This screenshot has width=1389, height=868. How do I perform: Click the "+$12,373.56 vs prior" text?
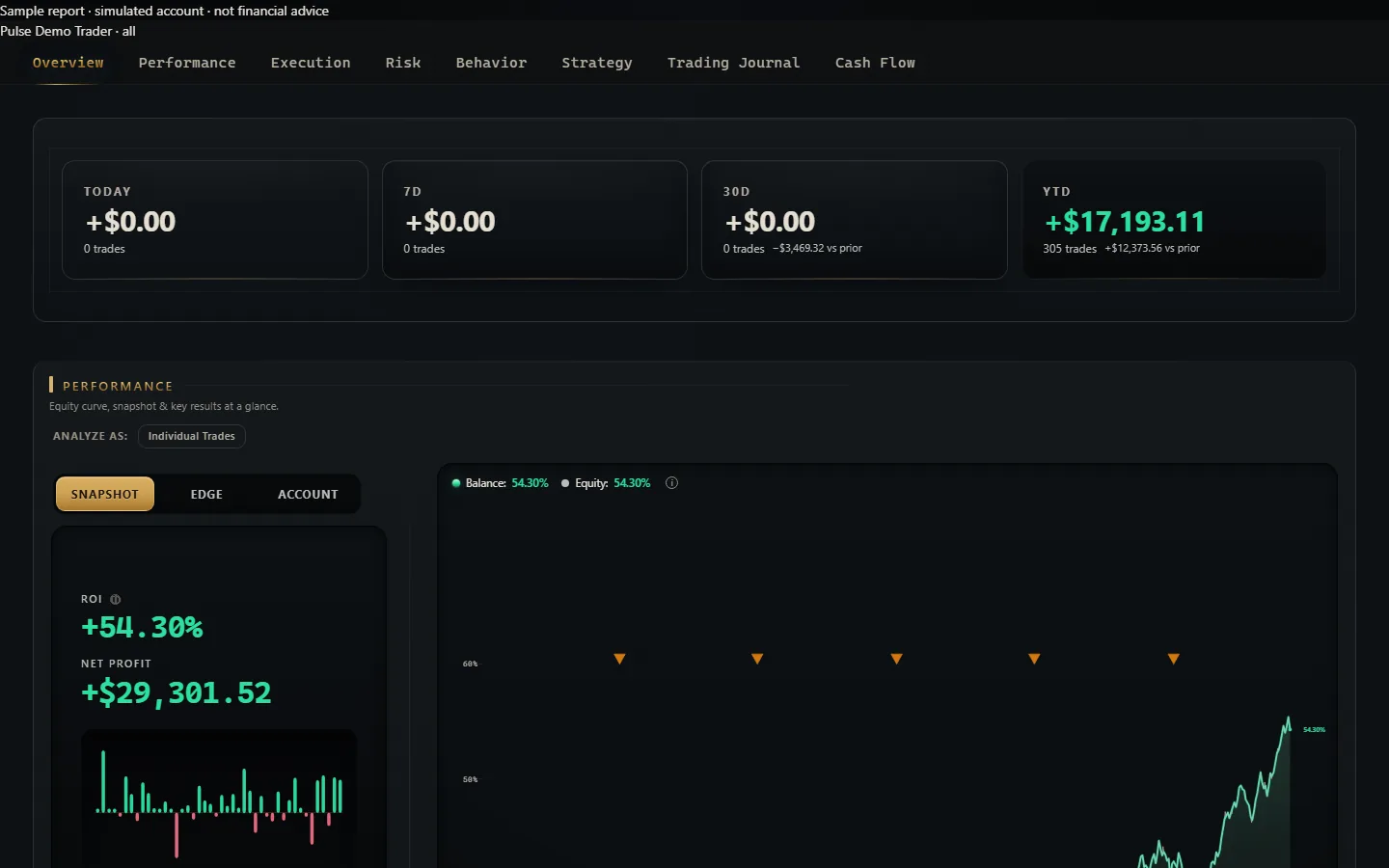tap(1153, 249)
